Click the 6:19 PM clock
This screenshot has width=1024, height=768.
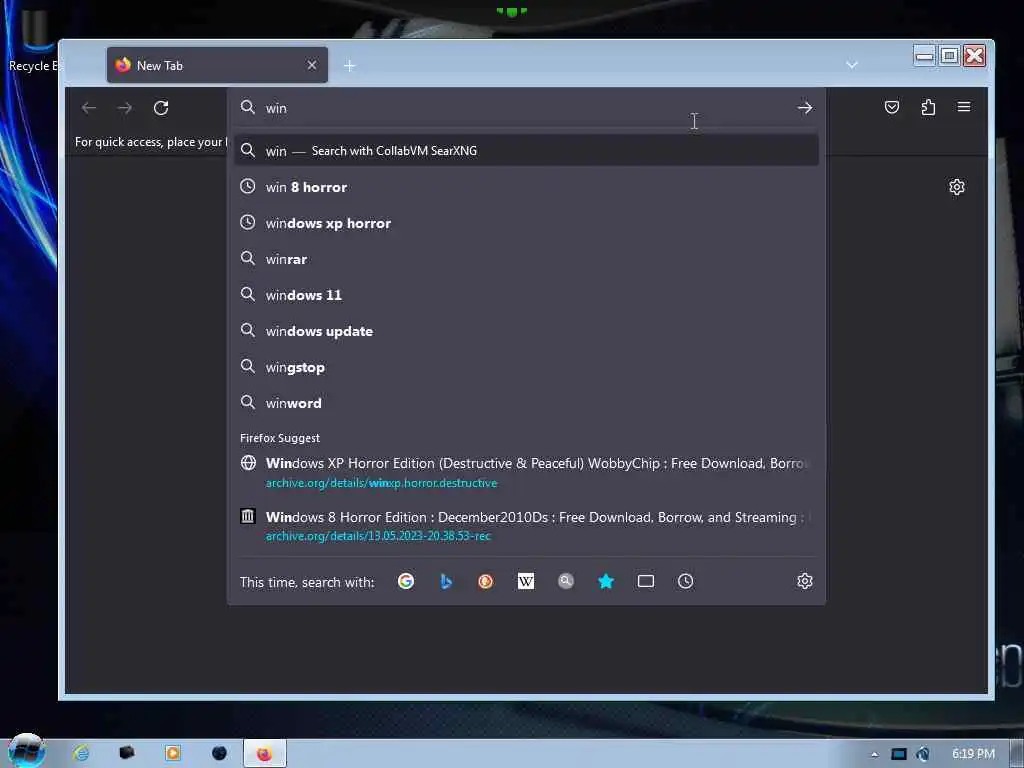(973, 754)
